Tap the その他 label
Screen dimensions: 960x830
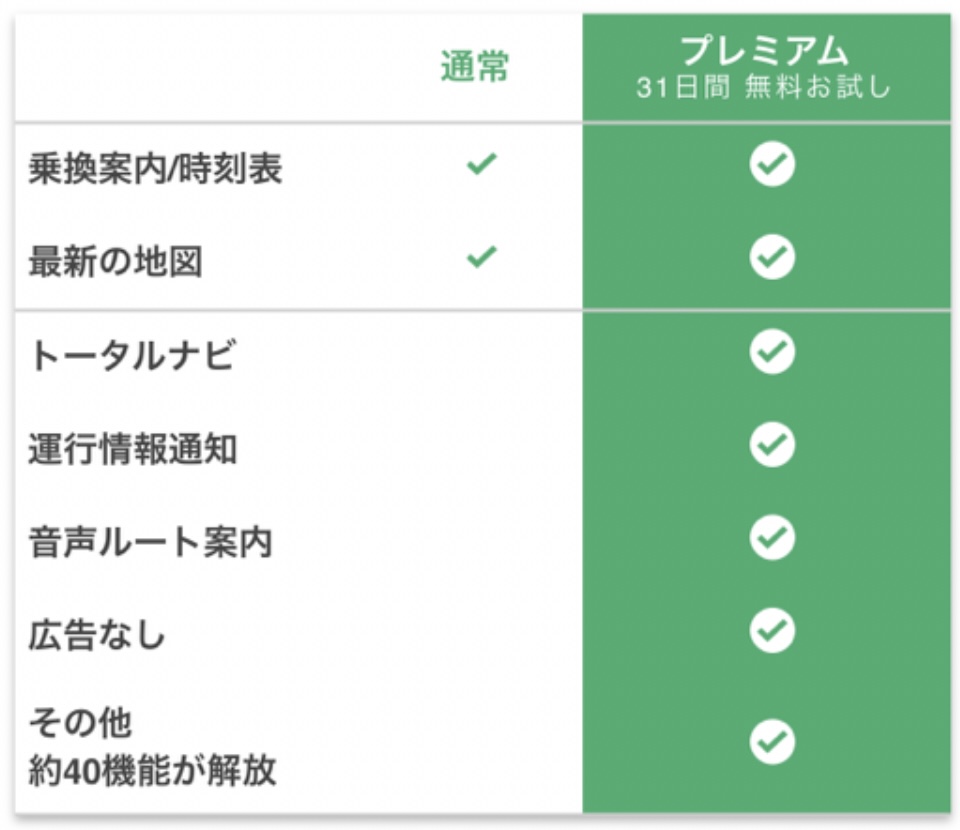(x=80, y=722)
